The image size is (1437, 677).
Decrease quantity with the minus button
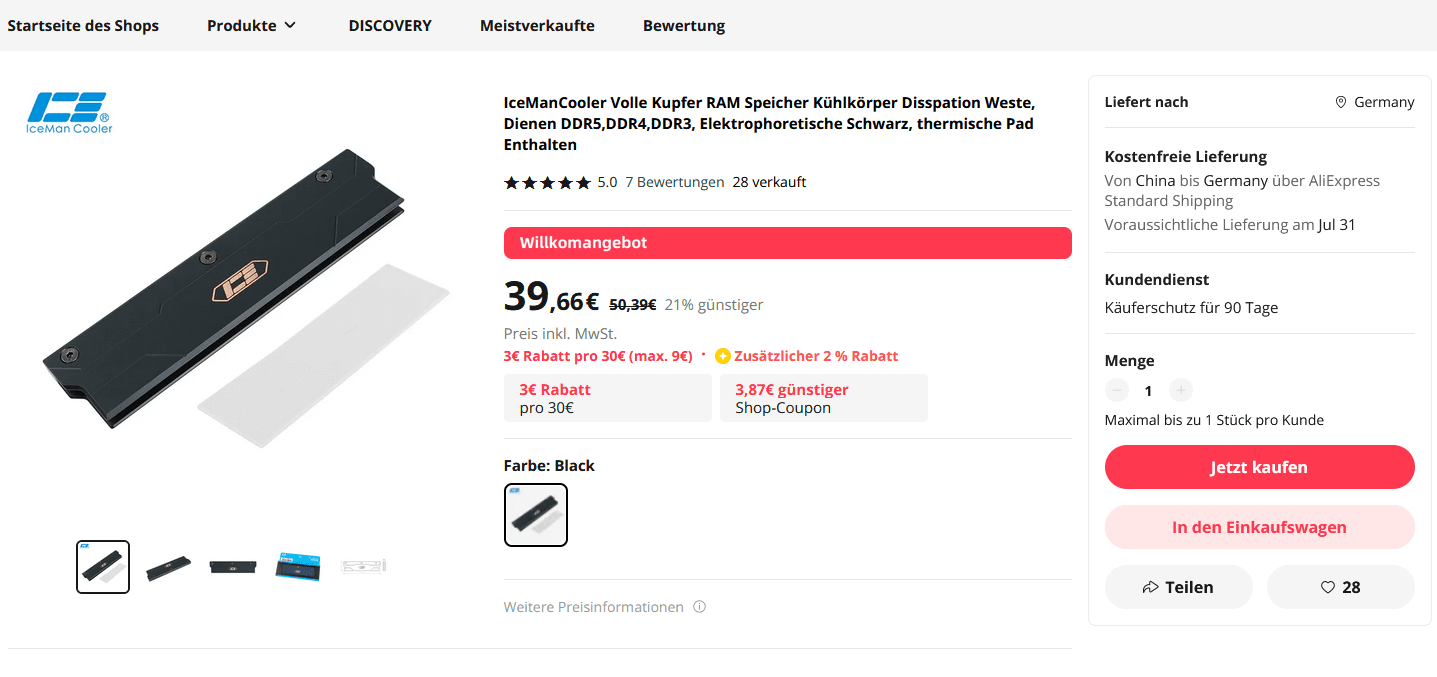tap(1118, 391)
